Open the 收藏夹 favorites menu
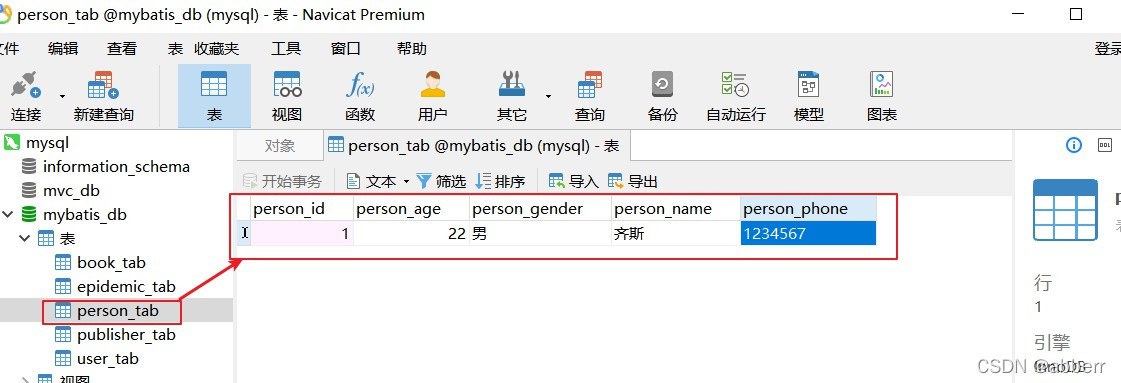Viewport: 1121px width, 383px height. point(217,49)
